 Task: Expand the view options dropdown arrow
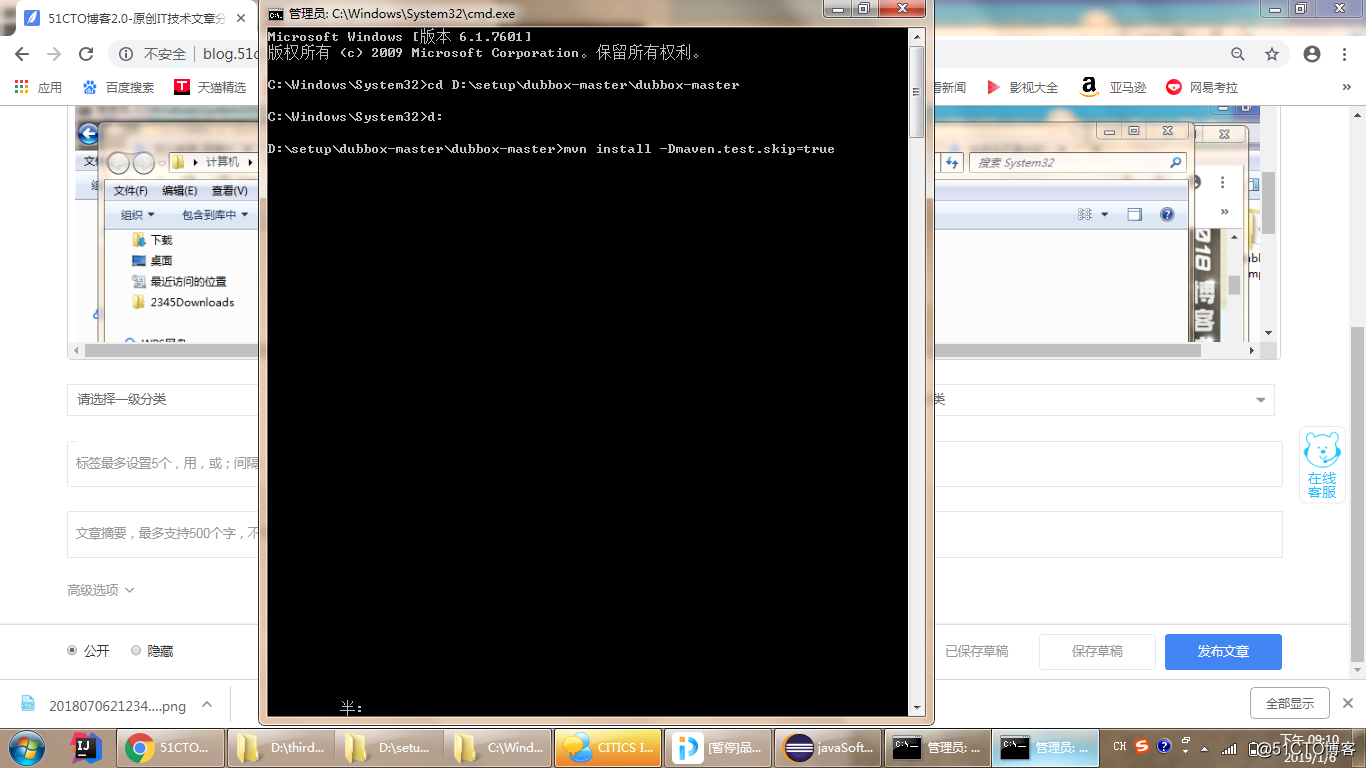1104,215
